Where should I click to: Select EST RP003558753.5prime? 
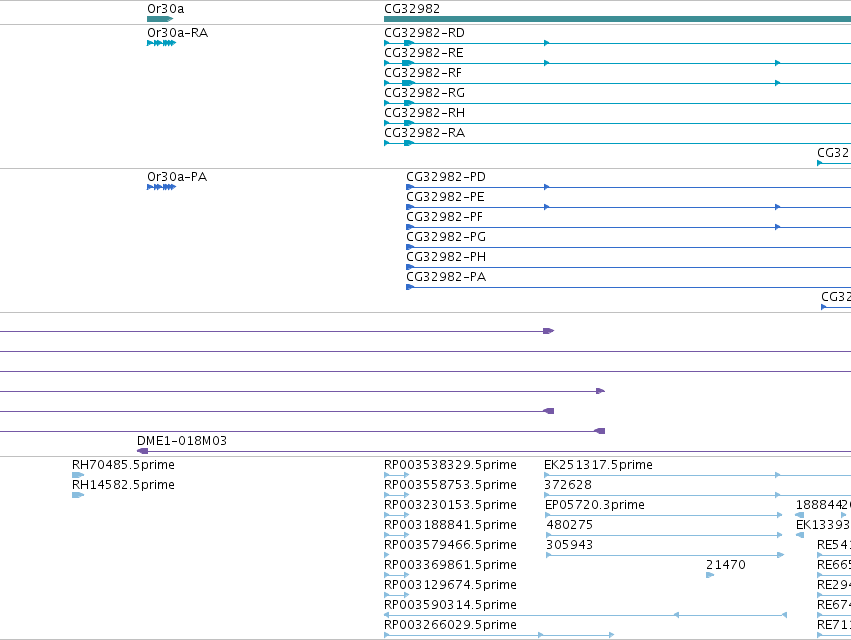[450, 485]
